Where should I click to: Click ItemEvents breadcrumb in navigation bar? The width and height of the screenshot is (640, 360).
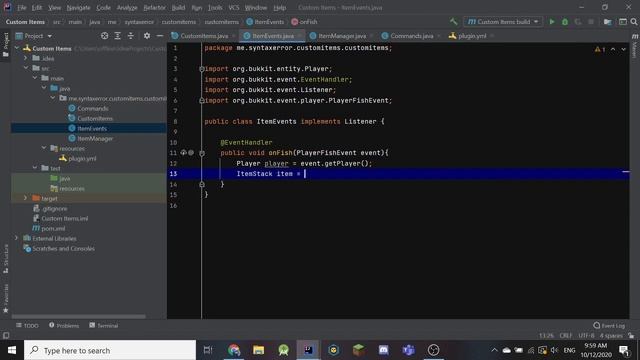(265, 22)
